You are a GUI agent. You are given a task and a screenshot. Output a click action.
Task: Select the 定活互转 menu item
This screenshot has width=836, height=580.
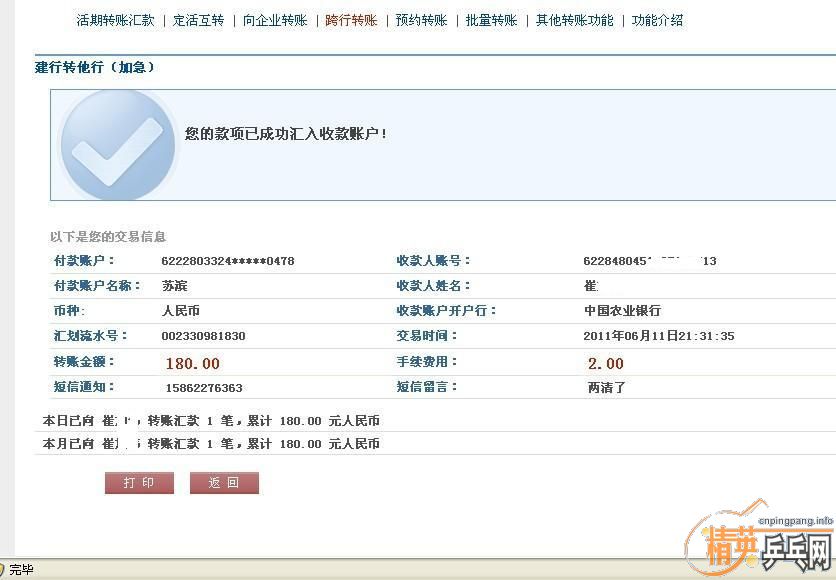pos(198,20)
